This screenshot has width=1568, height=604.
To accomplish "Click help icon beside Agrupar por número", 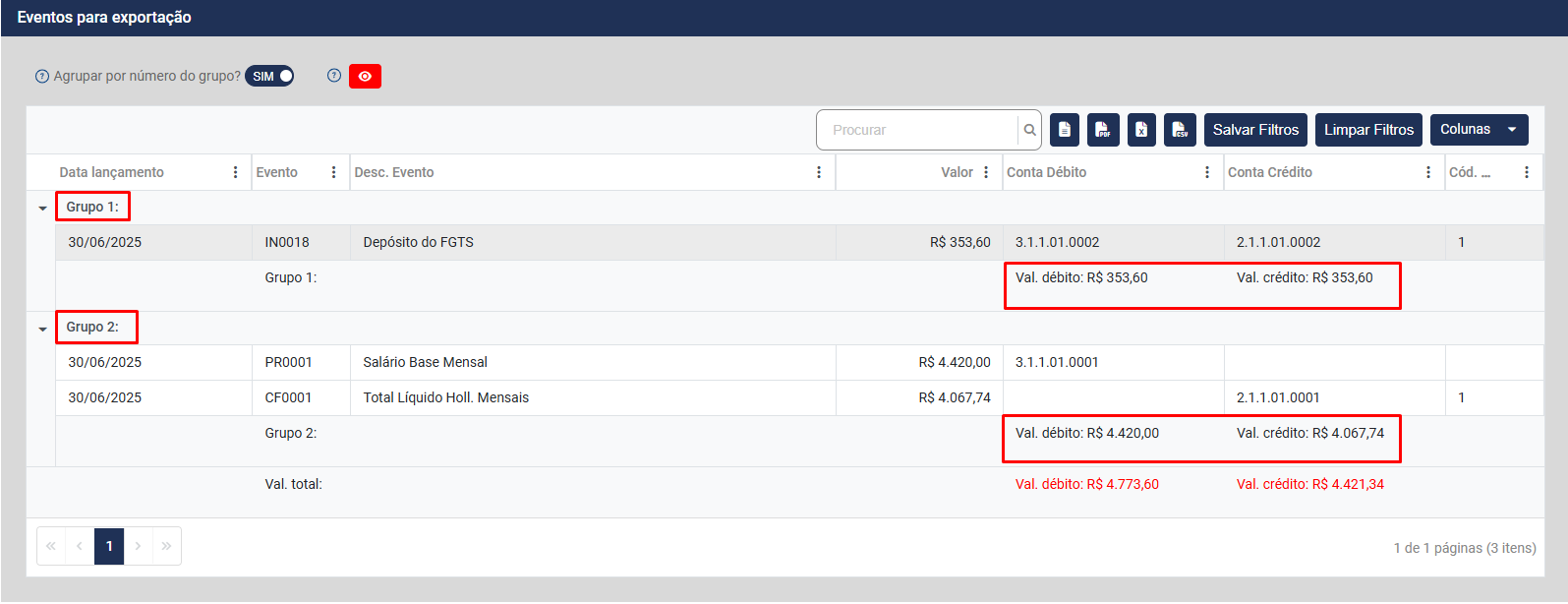I will [41, 77].
